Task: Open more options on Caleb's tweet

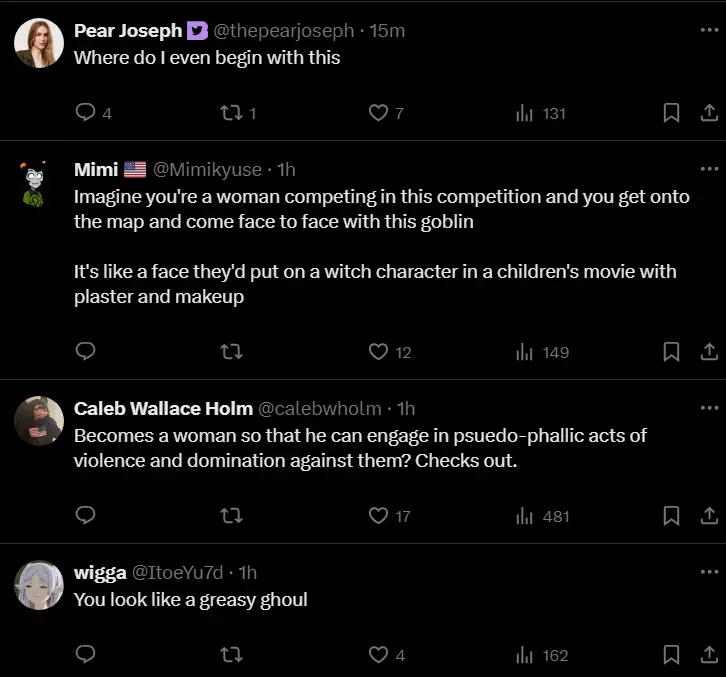Action: click(709, 408)
